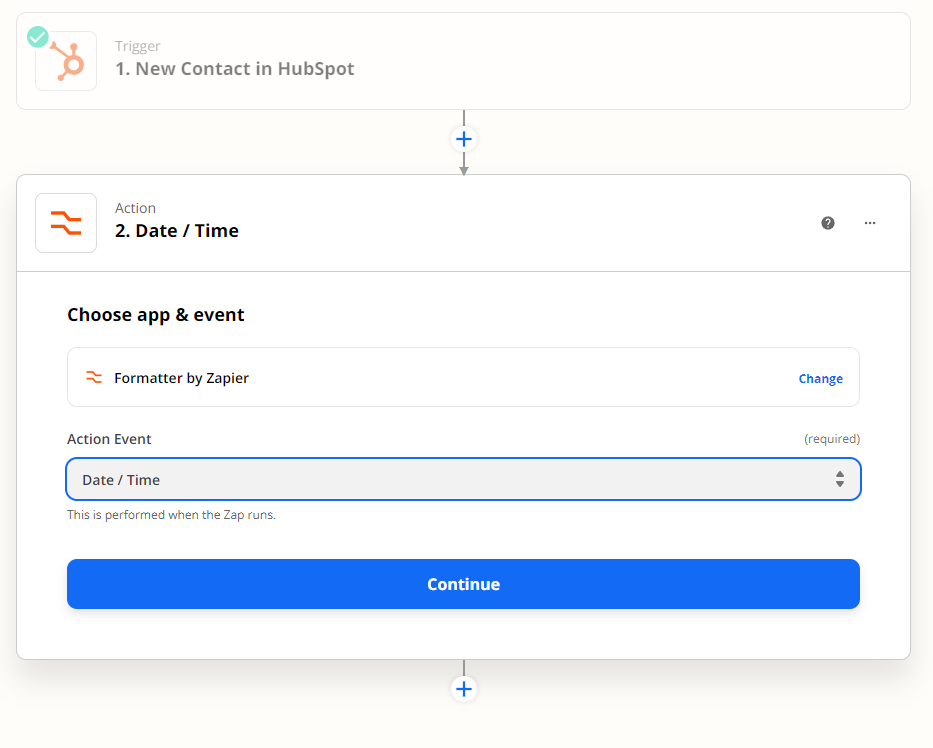Click the Formatter icon in action header

(66, 223)
